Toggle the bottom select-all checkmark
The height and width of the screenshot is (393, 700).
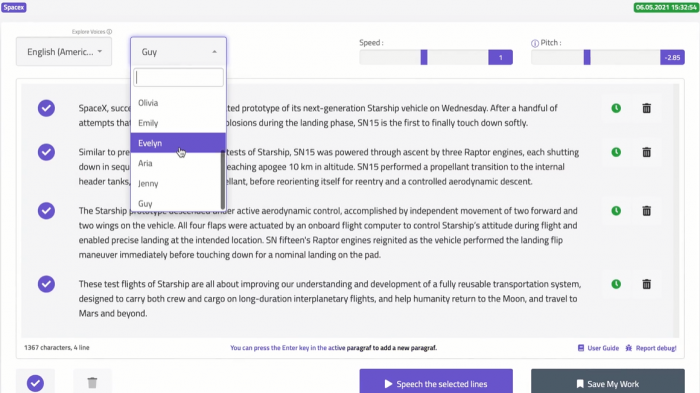[35, 383]
